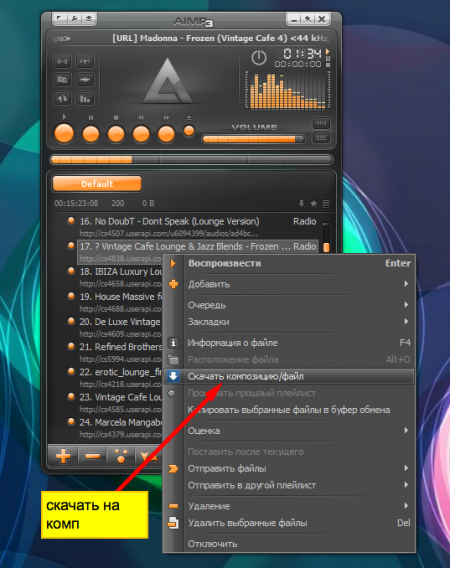450x568 pixels.
Task: Toggle the equalizer panel button above playlist toggle
Action: (x=321, y=123)
